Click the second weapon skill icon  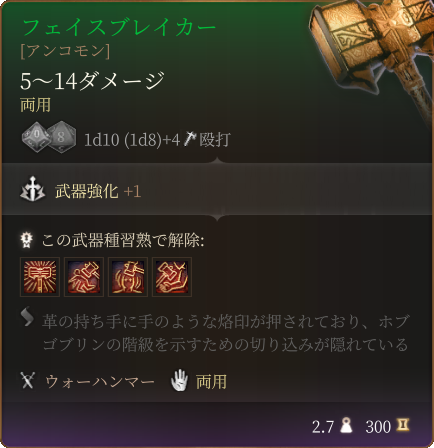84,277
